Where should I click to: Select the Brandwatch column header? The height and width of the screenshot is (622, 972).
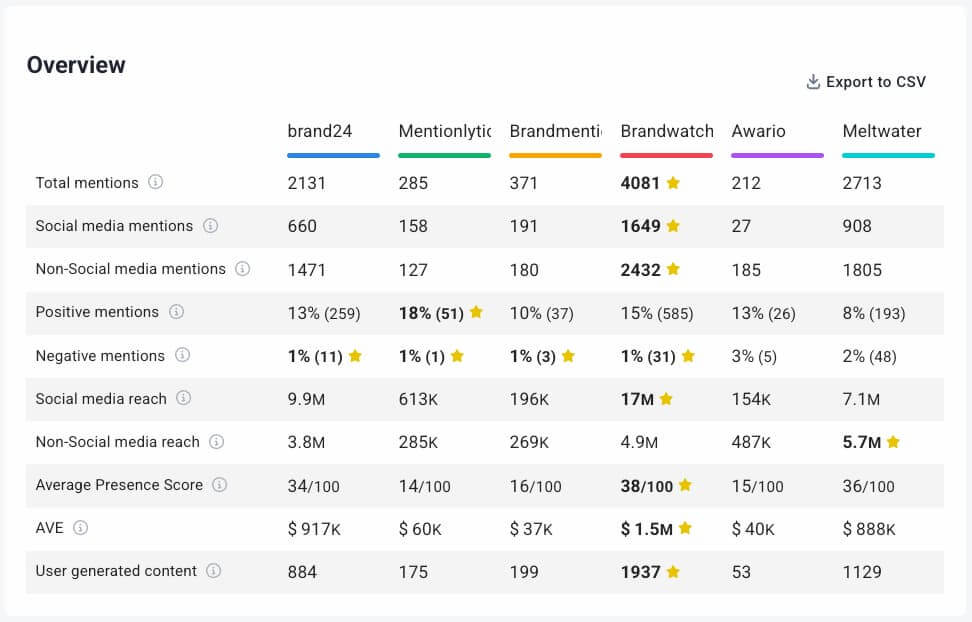click(667, 131)
